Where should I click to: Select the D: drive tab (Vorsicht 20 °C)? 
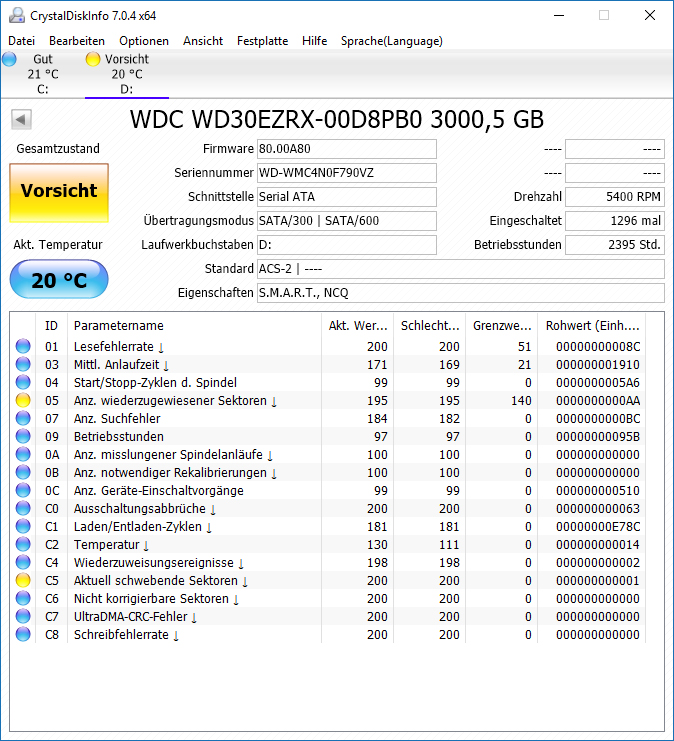click(127, 74)
